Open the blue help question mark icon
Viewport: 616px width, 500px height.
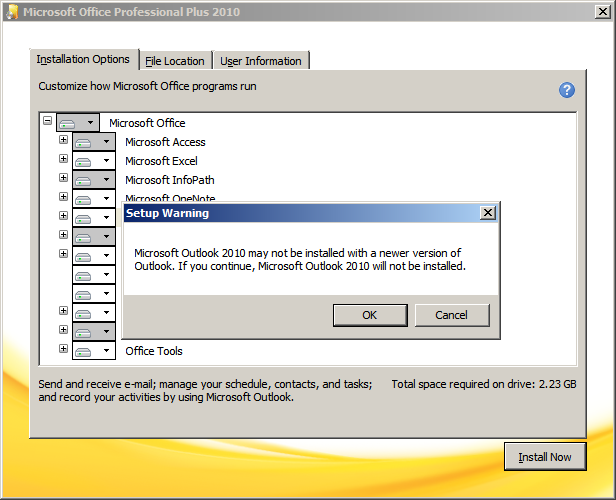[566, 90]
